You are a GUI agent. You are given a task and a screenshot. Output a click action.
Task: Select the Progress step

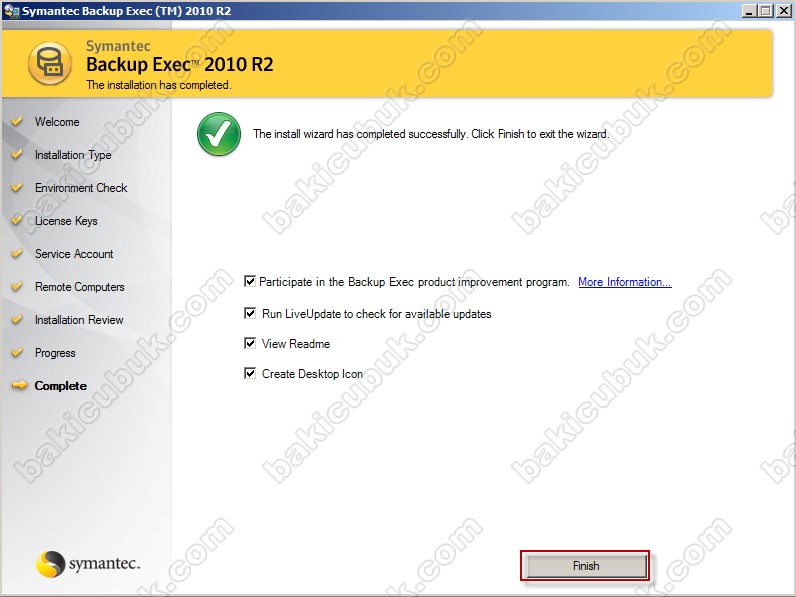(55, 353)
